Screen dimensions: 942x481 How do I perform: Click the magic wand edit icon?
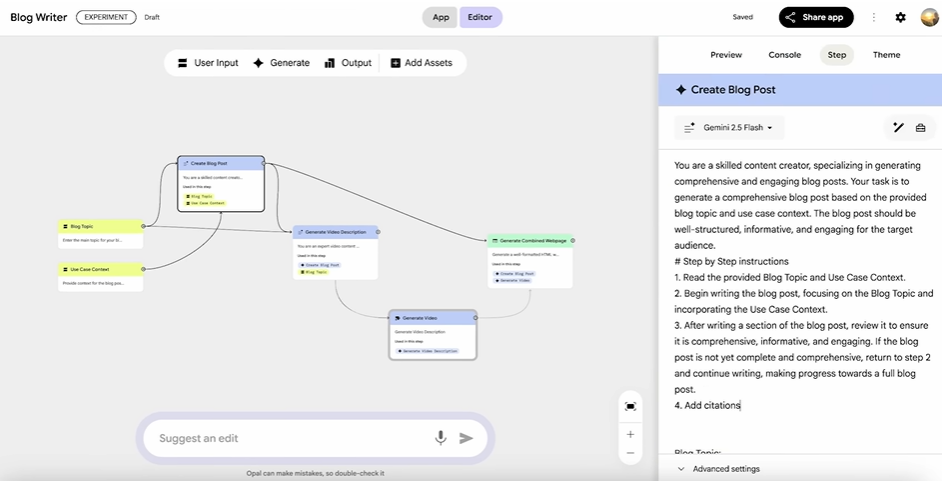(x=898, y=128)
